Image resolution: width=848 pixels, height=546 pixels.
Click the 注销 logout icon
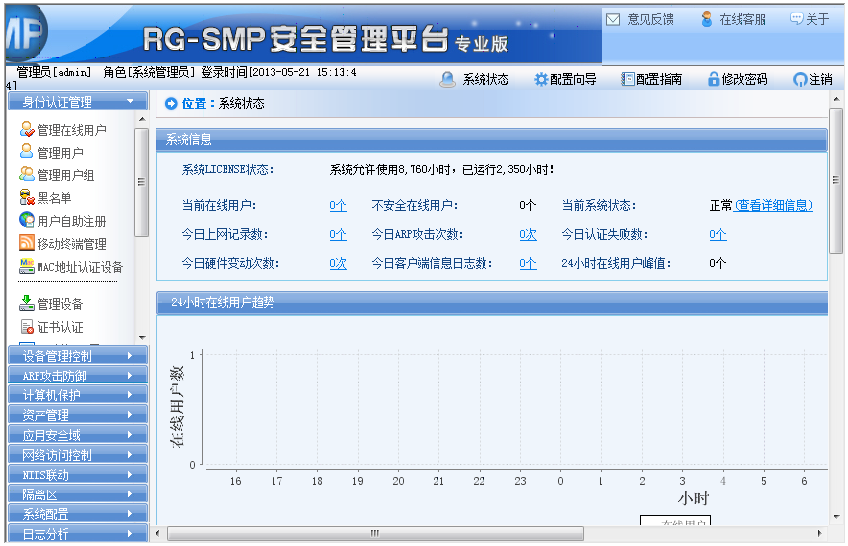coord(800,79)
